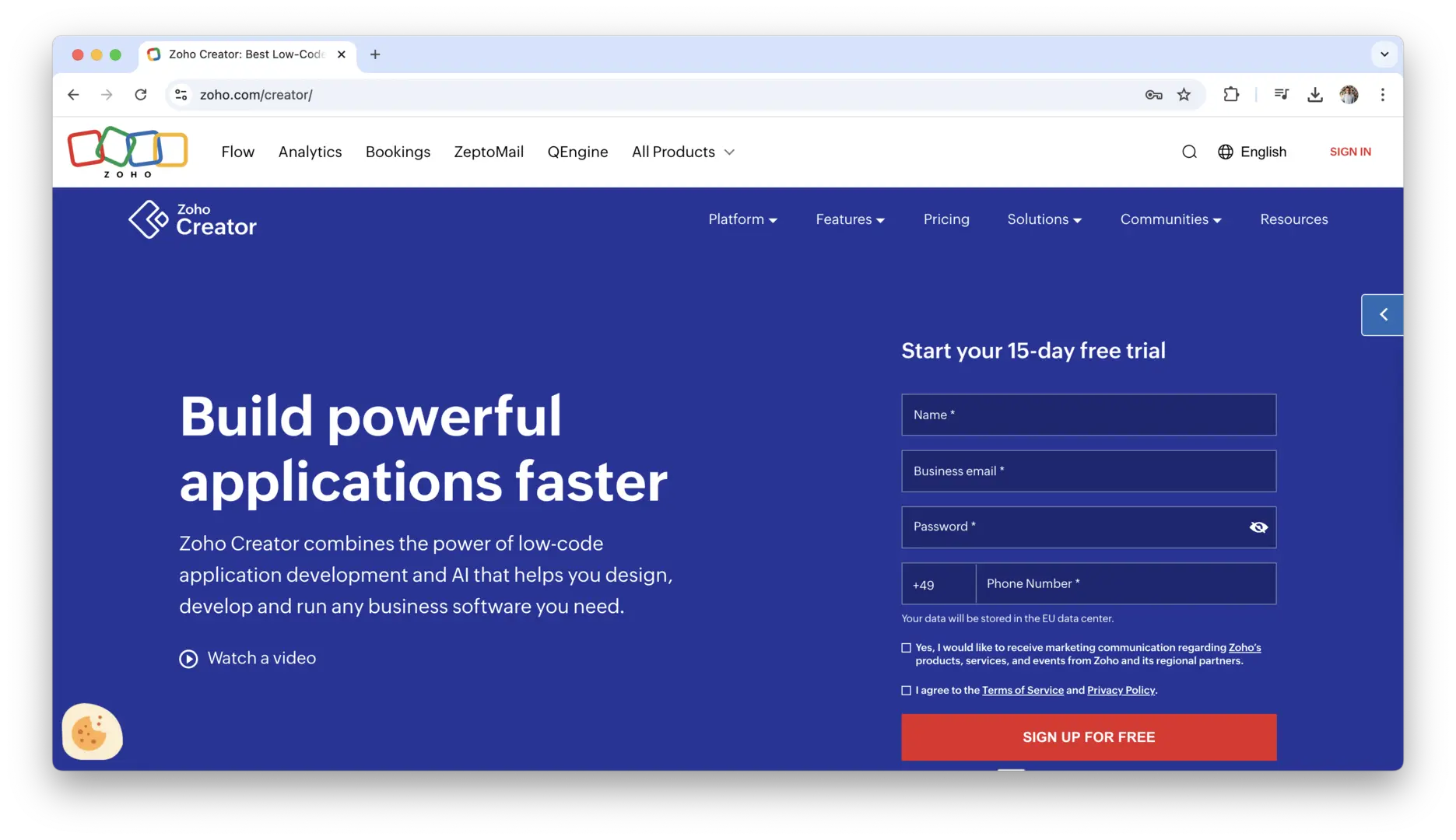Expand the tab search chevron
This screenshot has height=840, width=1456.
point(1384,54)
